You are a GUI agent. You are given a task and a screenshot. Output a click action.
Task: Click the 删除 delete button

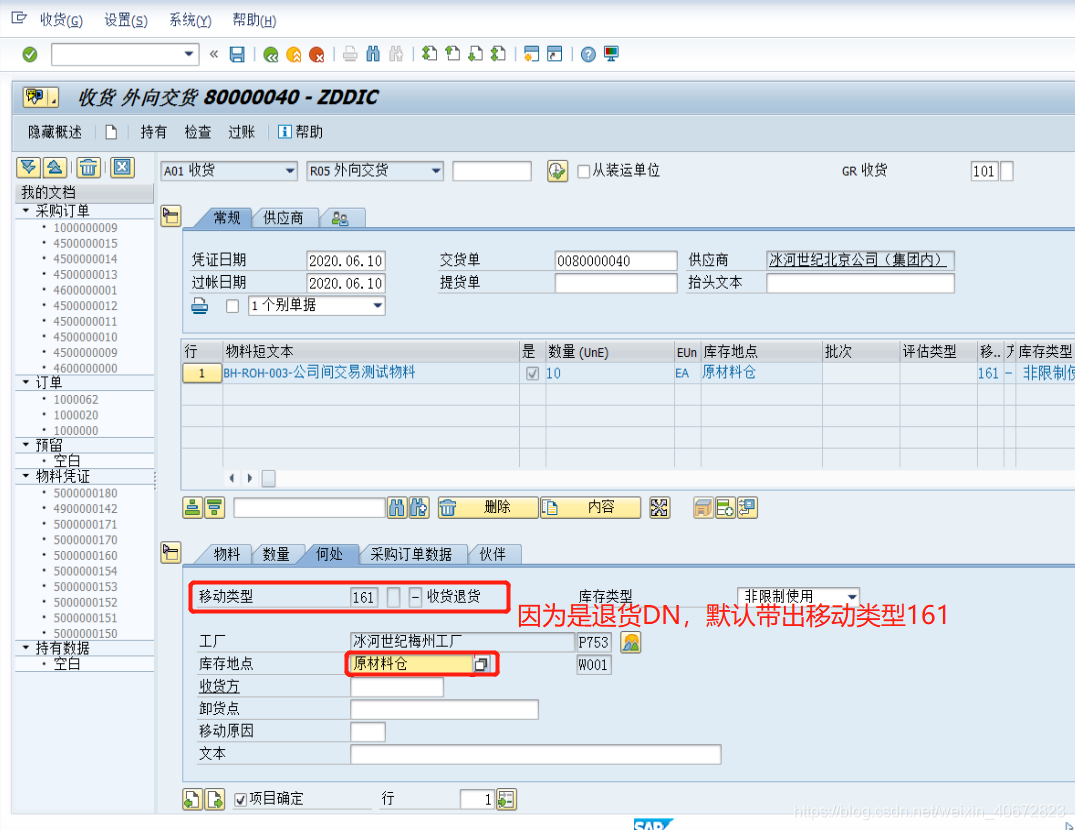pos(487,508)
